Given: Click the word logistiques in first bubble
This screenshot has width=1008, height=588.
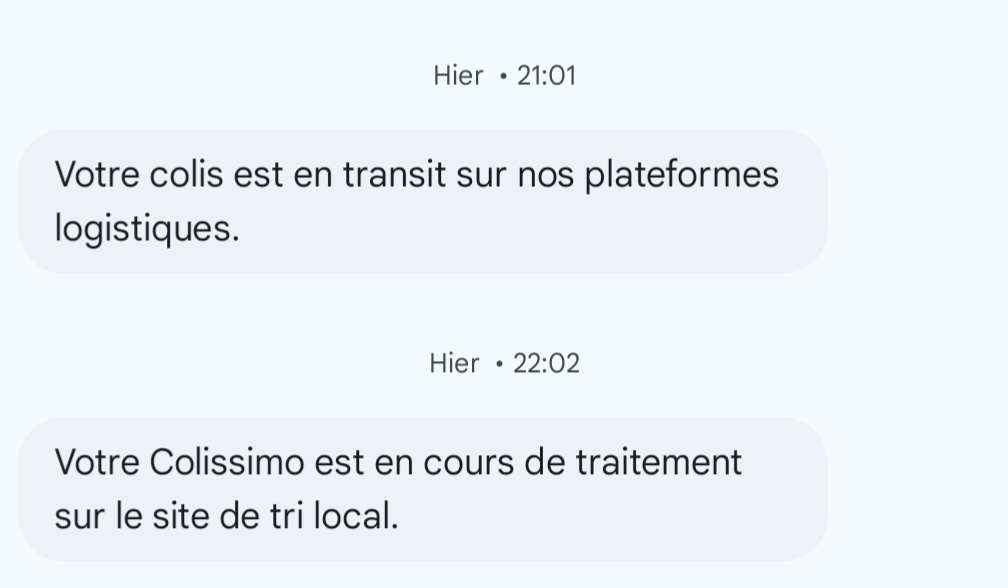Looking at the screenshot, I should pos(147,229).
